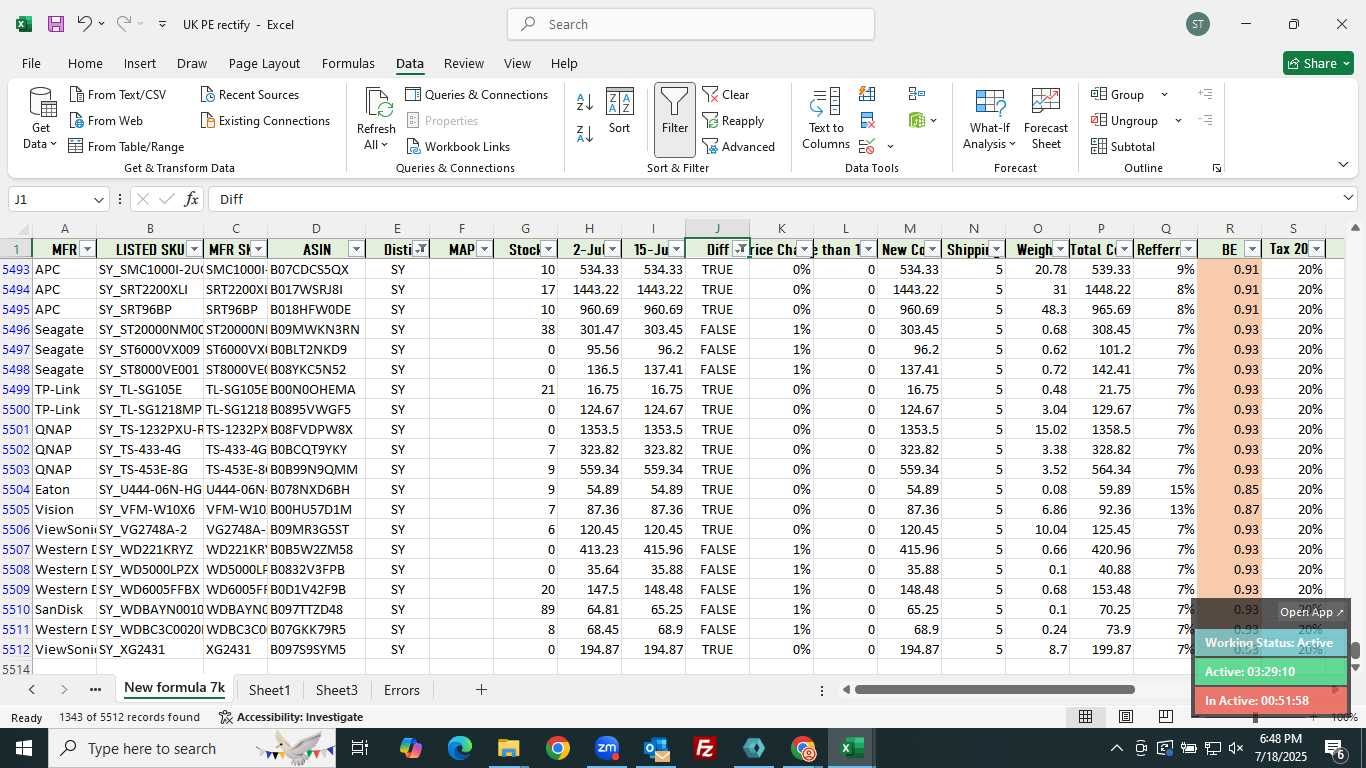Screen dimensions: 1366x768
Task: Click the Share button
Action: (x=1318, y=63)
